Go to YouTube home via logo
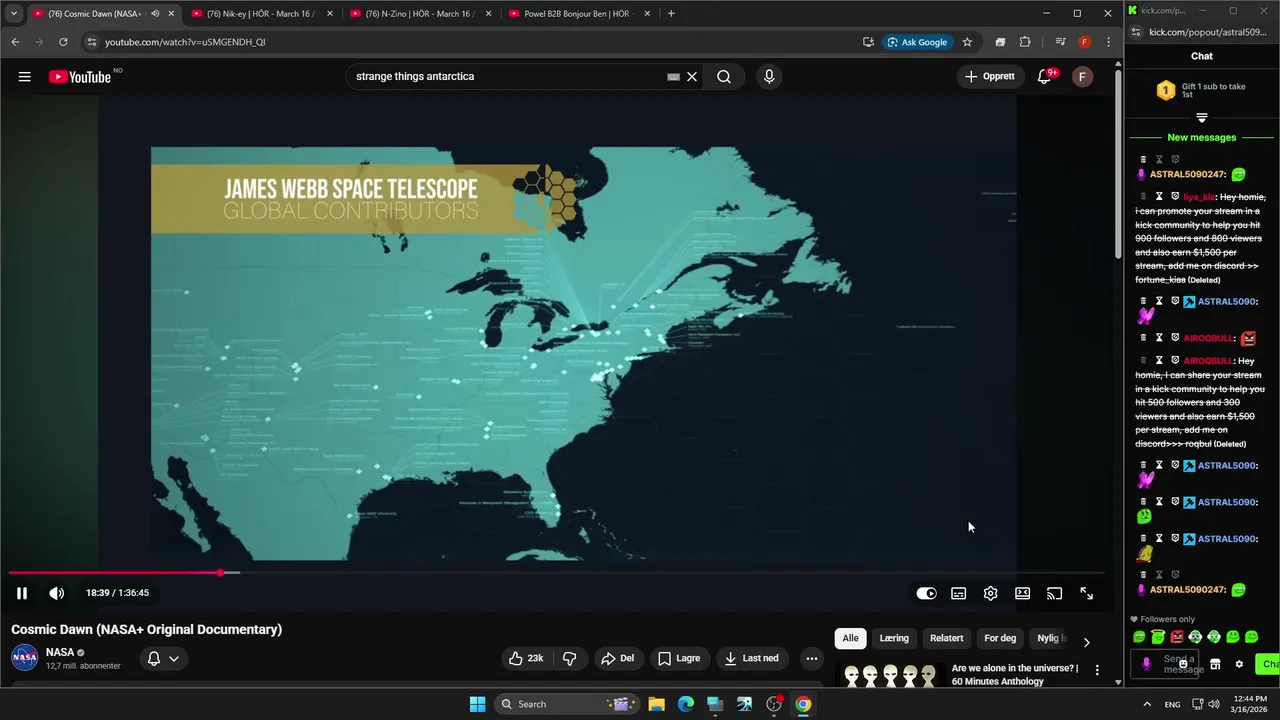1280x720 pixels. point(80,77)
